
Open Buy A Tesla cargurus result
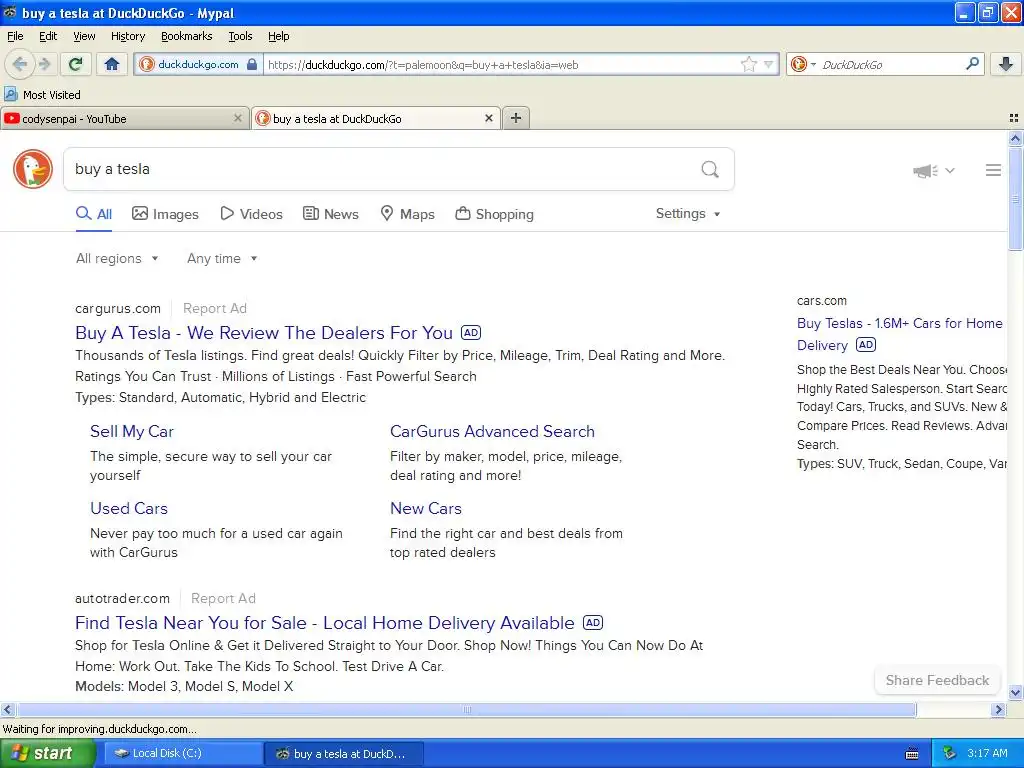pos(264,333)
